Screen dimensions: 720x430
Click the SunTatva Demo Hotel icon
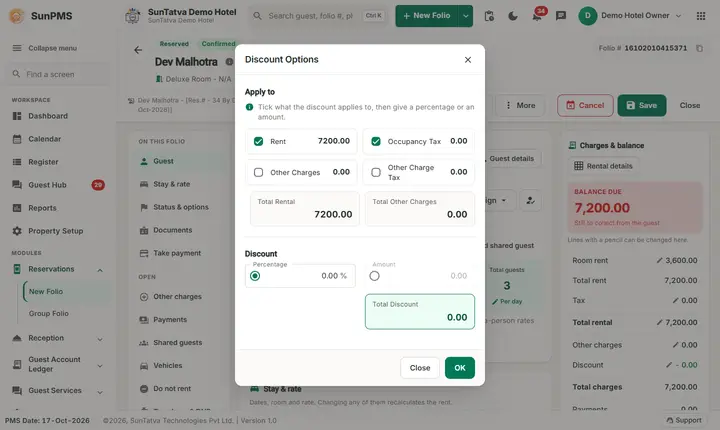132,16
